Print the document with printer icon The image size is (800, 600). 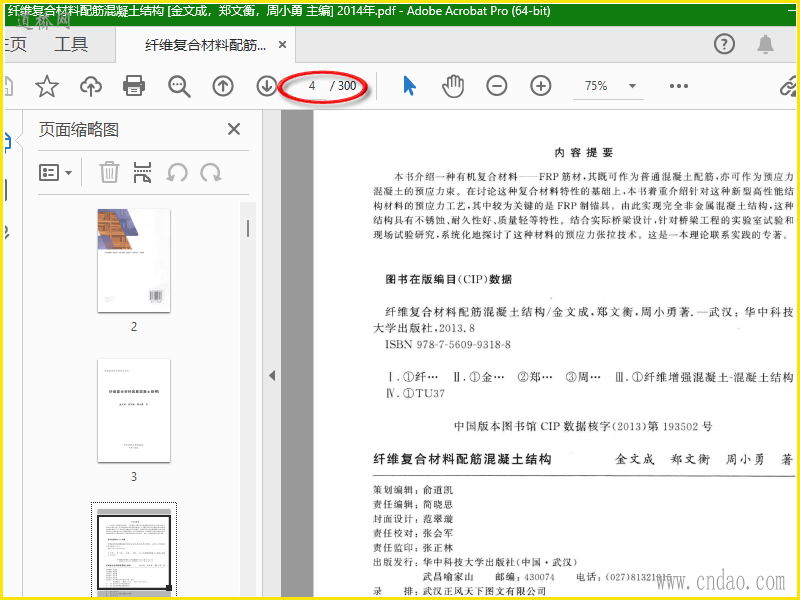(x=134, y=86)
